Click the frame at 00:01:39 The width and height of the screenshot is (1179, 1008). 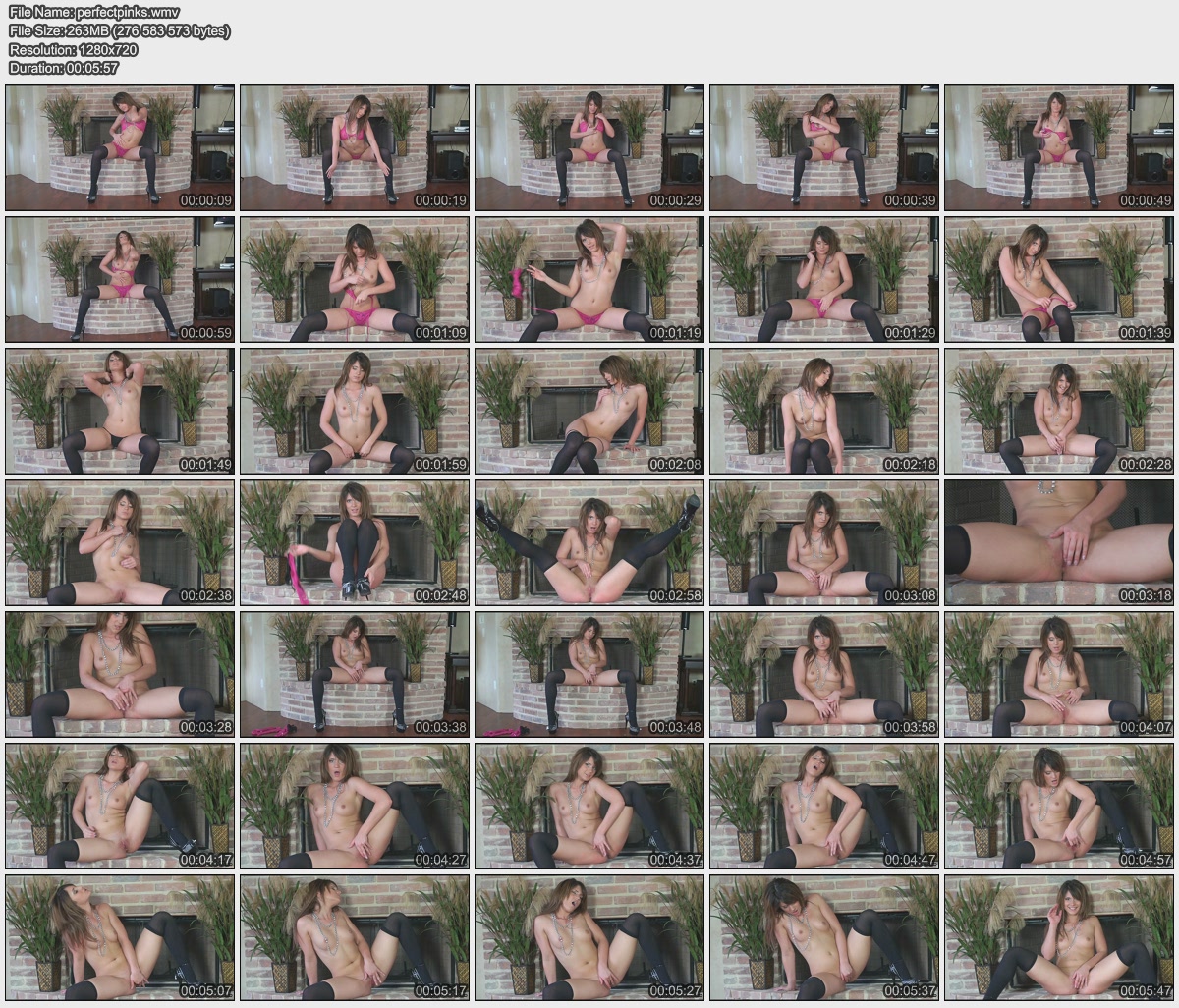1059,279
